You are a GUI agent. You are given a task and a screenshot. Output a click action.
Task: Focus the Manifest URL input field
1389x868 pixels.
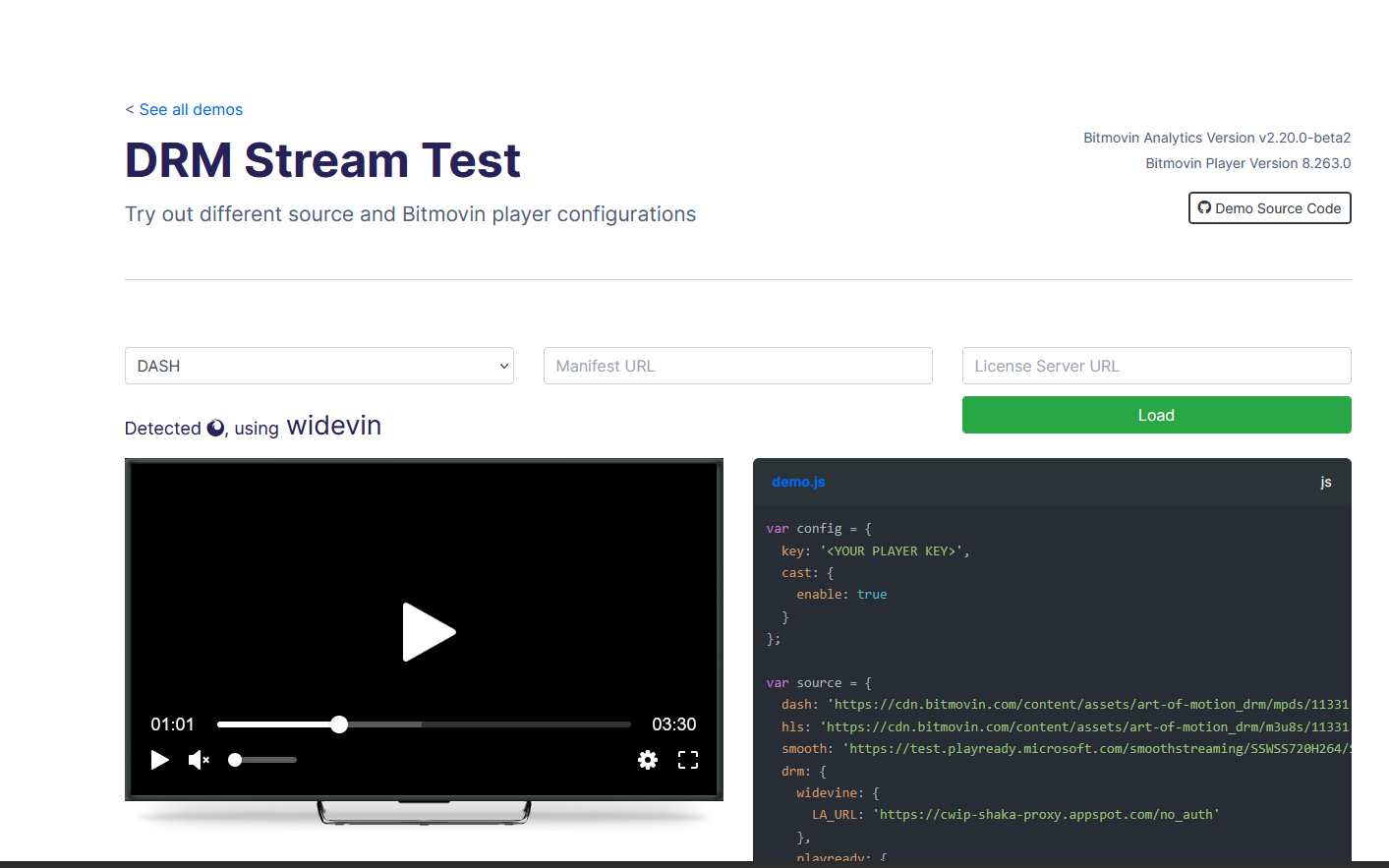click(738, 366)
